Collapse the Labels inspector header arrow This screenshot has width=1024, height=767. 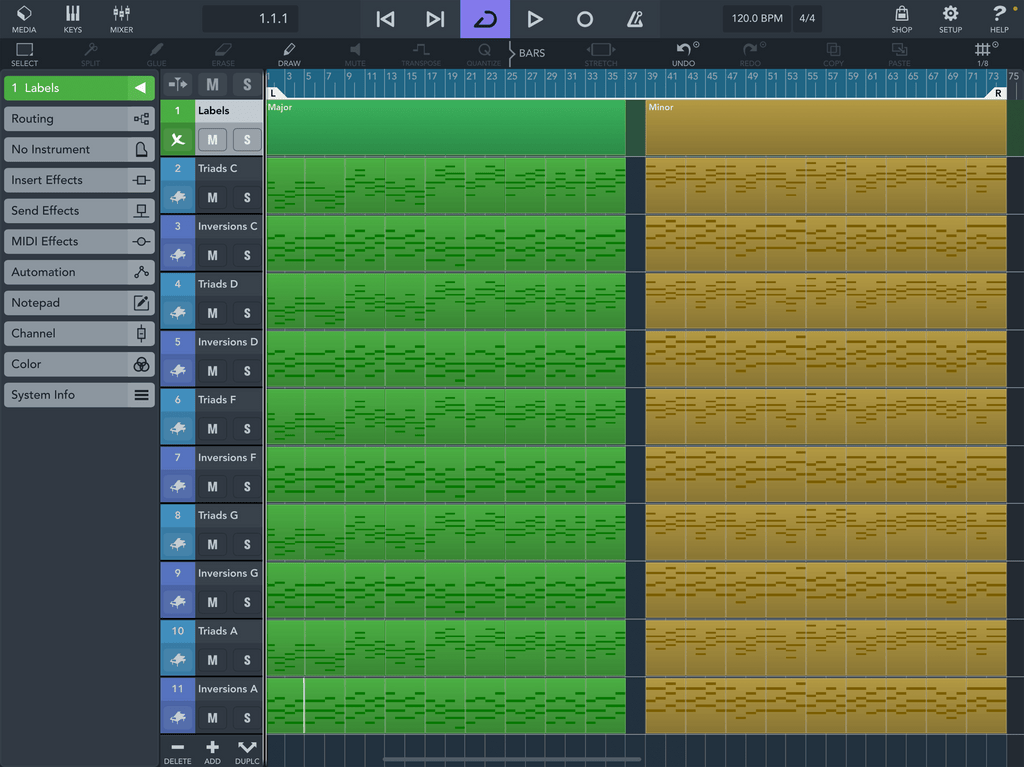[x=140, y=88]
